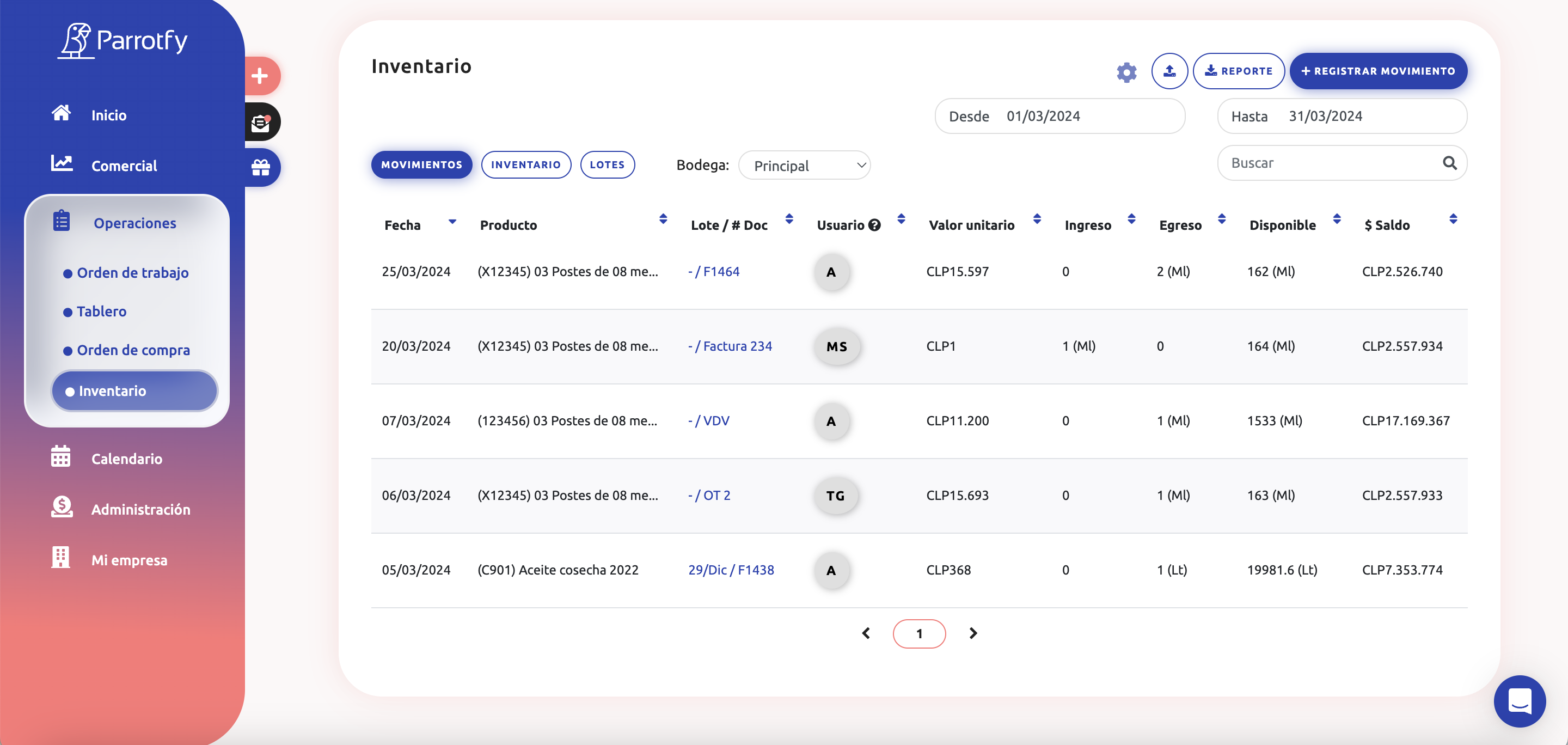Click fecha cell 20/03/2024
The image size is (1568, 745).
click(x=416, y=347)
